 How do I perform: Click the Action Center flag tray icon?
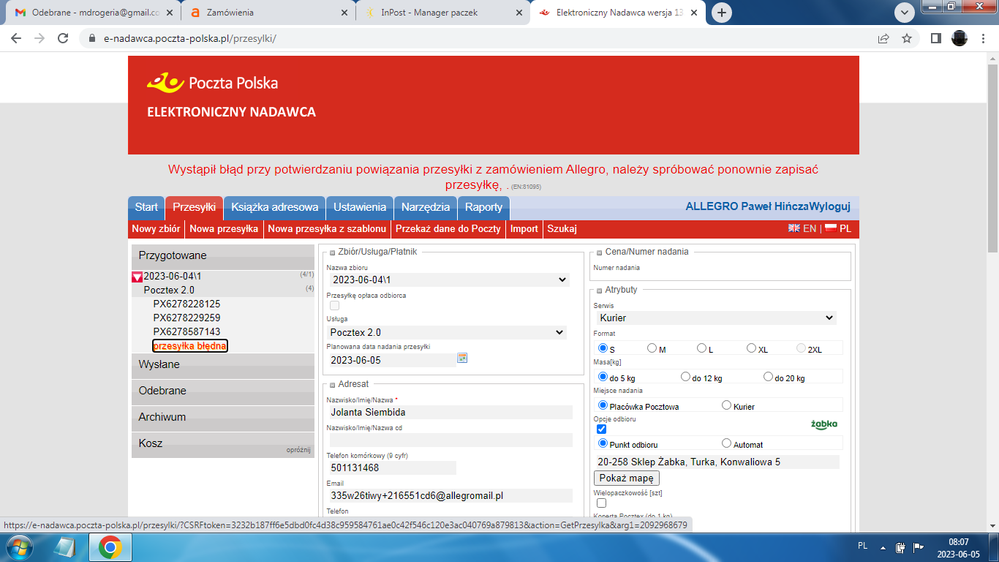tap(918, 547)
